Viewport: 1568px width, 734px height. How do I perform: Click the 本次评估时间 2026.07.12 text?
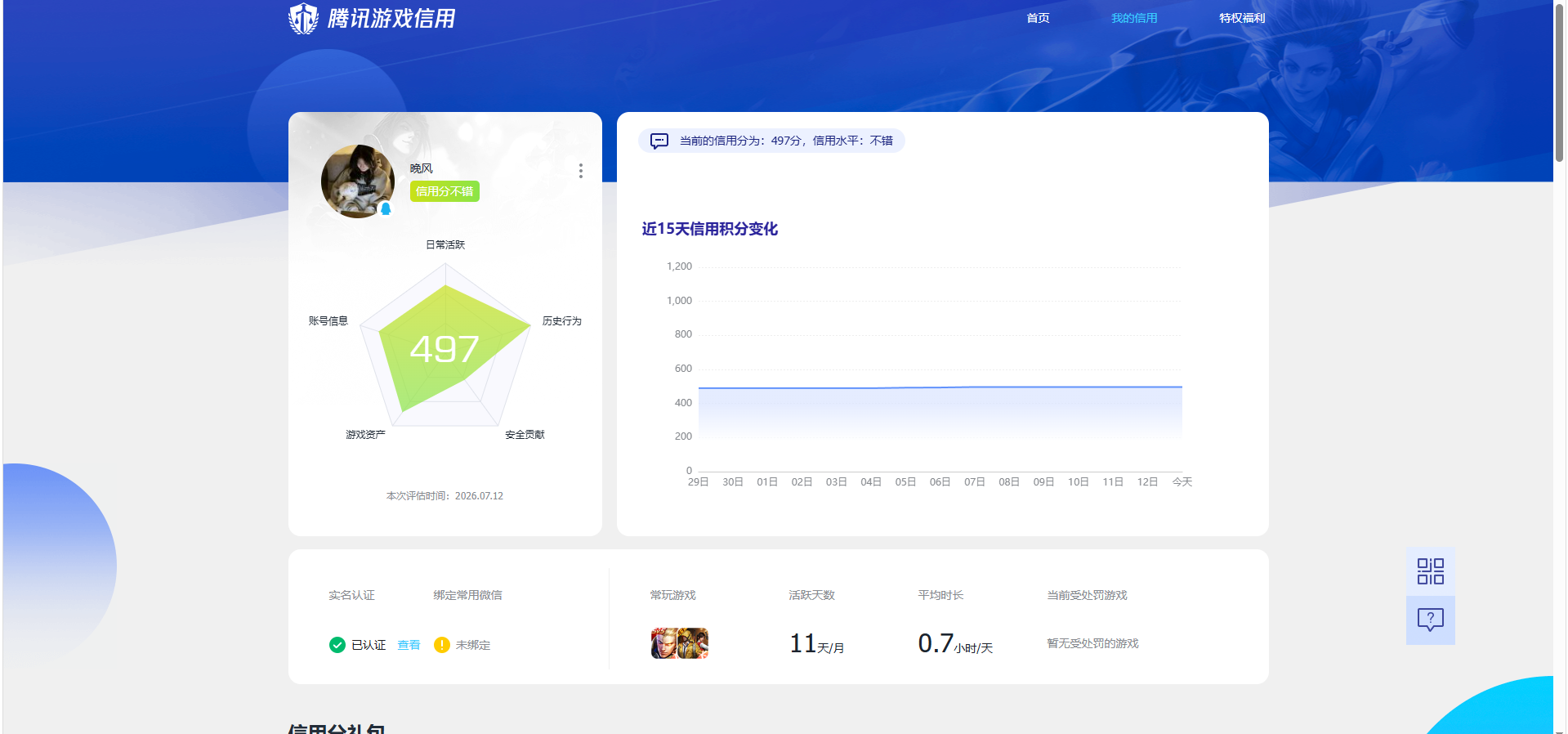(x=444, y=495)
